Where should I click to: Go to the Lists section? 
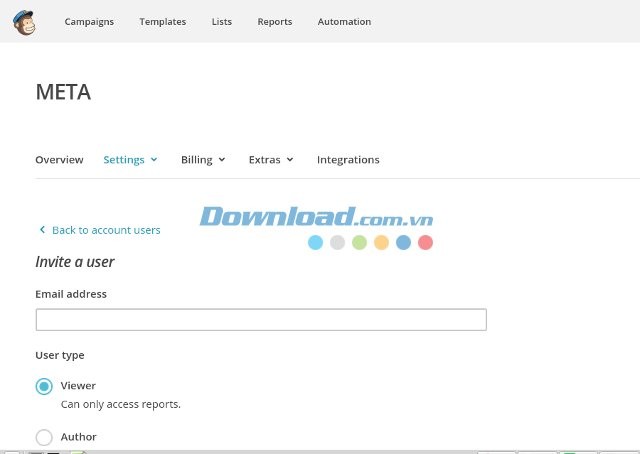(x=222, y=22)
